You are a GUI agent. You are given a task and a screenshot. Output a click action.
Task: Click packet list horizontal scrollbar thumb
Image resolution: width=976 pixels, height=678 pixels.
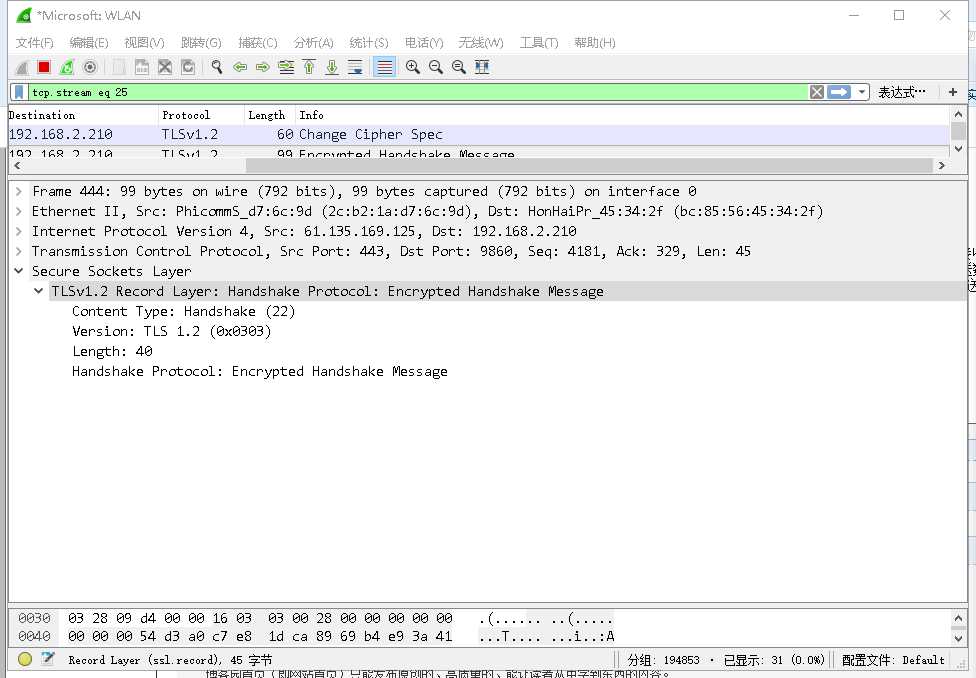tap(589, 166)
